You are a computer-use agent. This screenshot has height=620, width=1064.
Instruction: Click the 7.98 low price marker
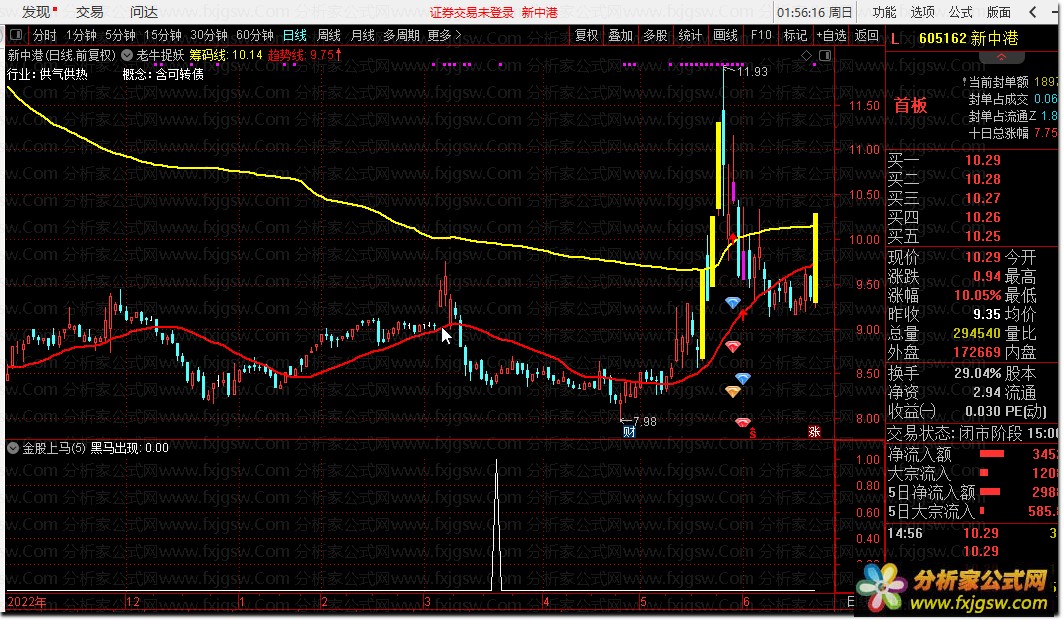pos(645,422)
